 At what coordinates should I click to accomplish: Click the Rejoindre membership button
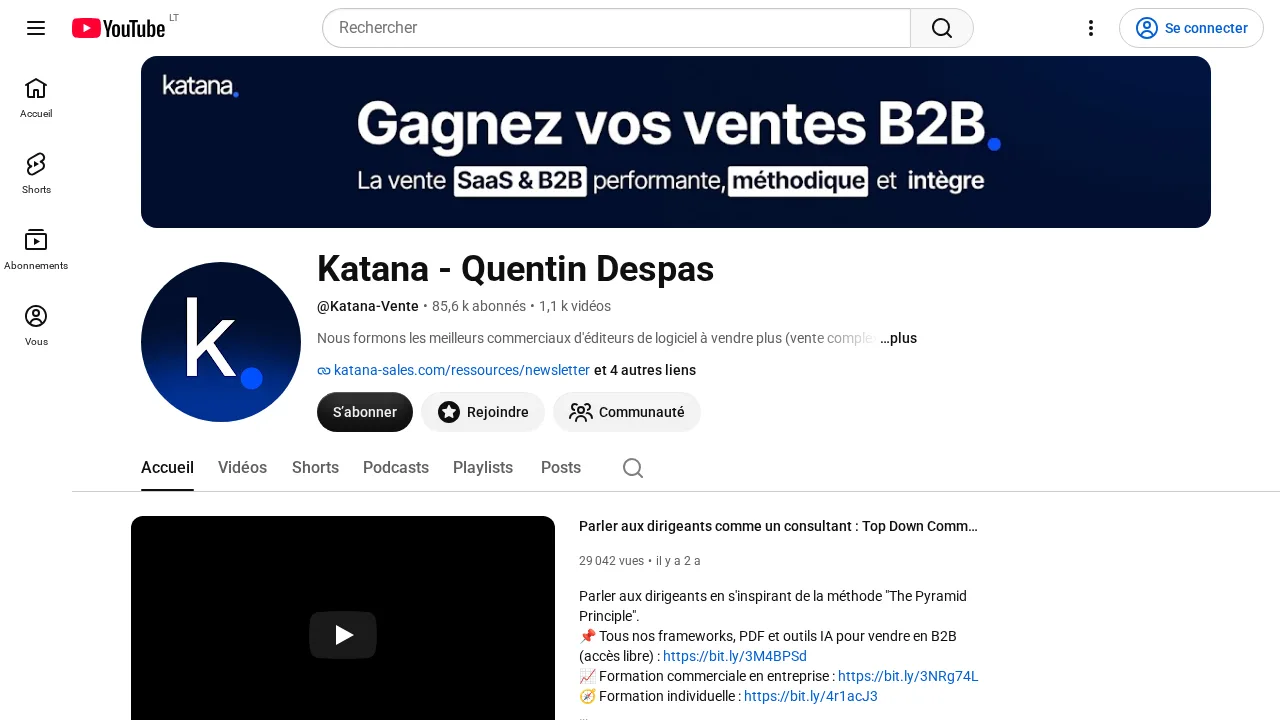[x=483, y=412]
